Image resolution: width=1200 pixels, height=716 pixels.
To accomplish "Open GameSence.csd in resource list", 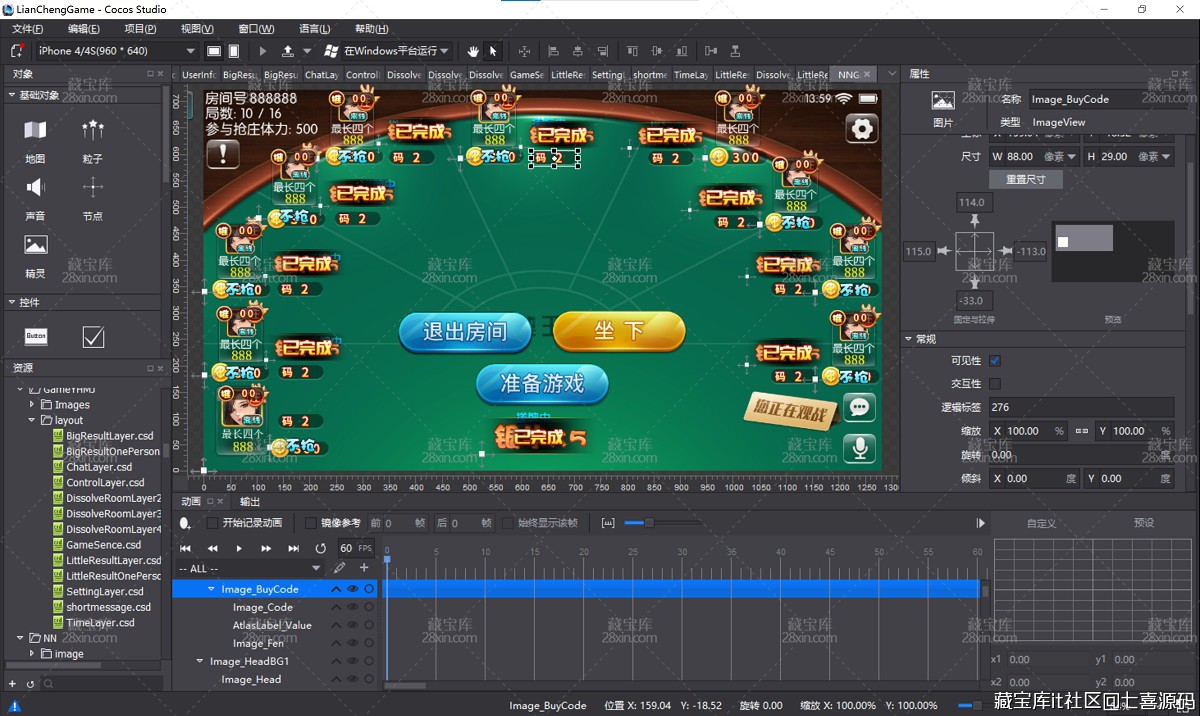I will click(x=103, y=545).
